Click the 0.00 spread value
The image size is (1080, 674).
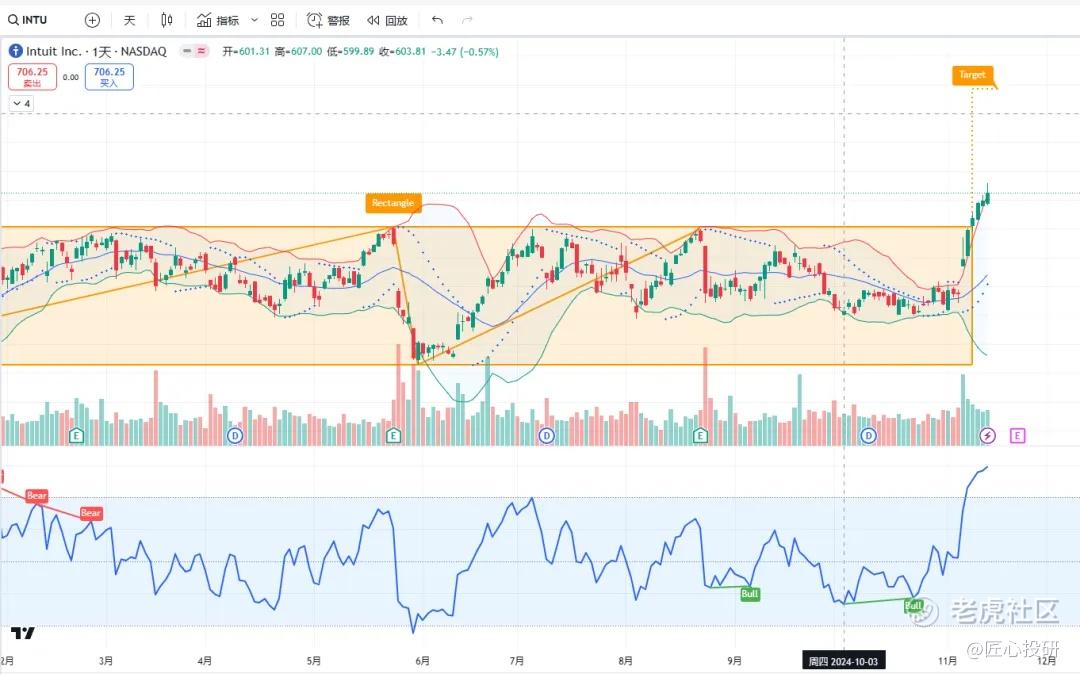pos(71,77)
